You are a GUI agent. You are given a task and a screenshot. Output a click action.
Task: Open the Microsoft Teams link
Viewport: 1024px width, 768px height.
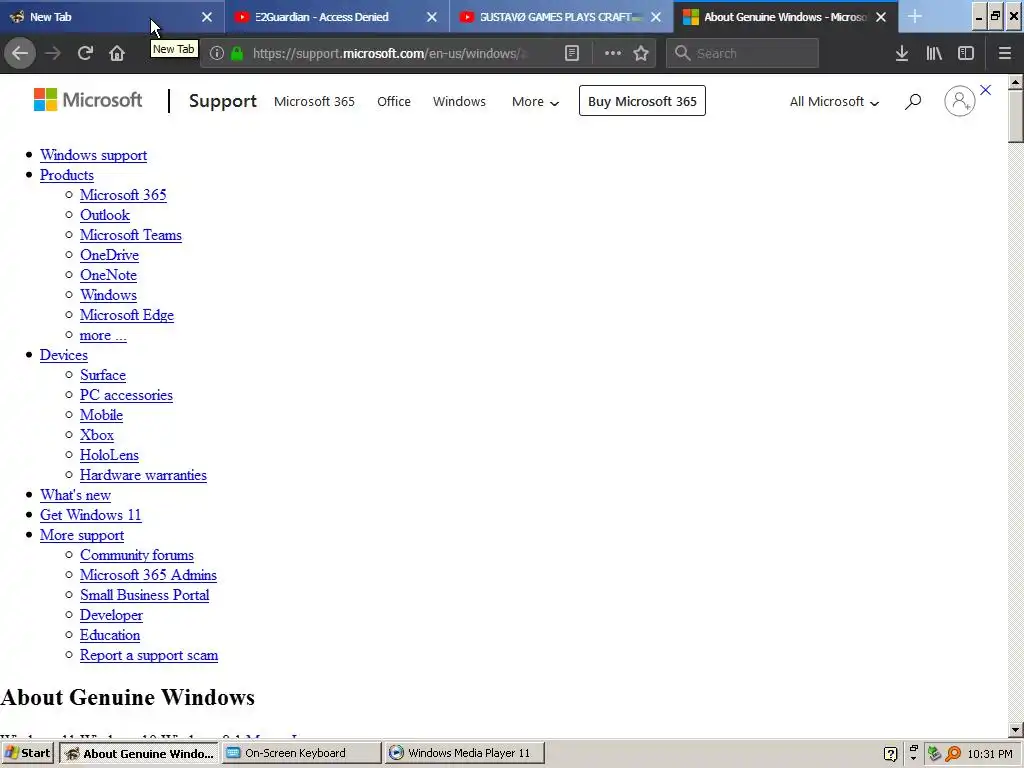[x=131, y=235]
